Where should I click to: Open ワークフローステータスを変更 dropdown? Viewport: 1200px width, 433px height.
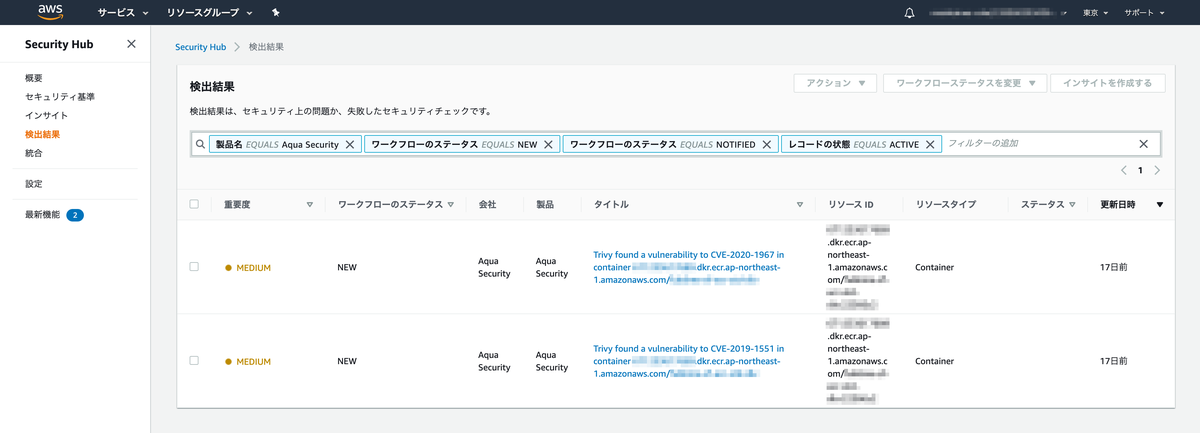965,84
